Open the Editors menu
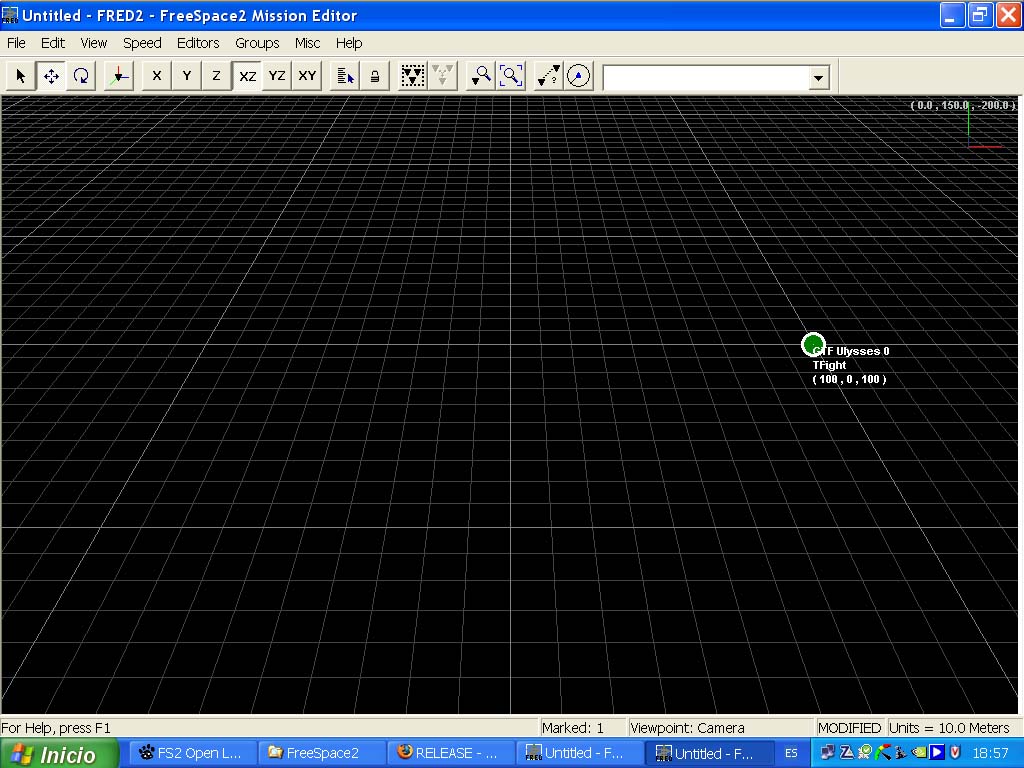 click(x=198, y=43)
